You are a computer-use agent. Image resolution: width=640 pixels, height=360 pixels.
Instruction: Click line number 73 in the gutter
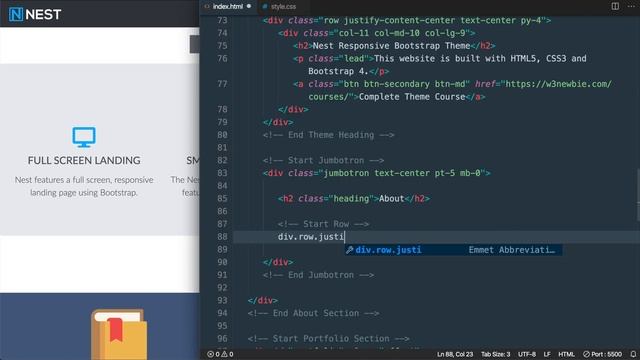[222, 20]
